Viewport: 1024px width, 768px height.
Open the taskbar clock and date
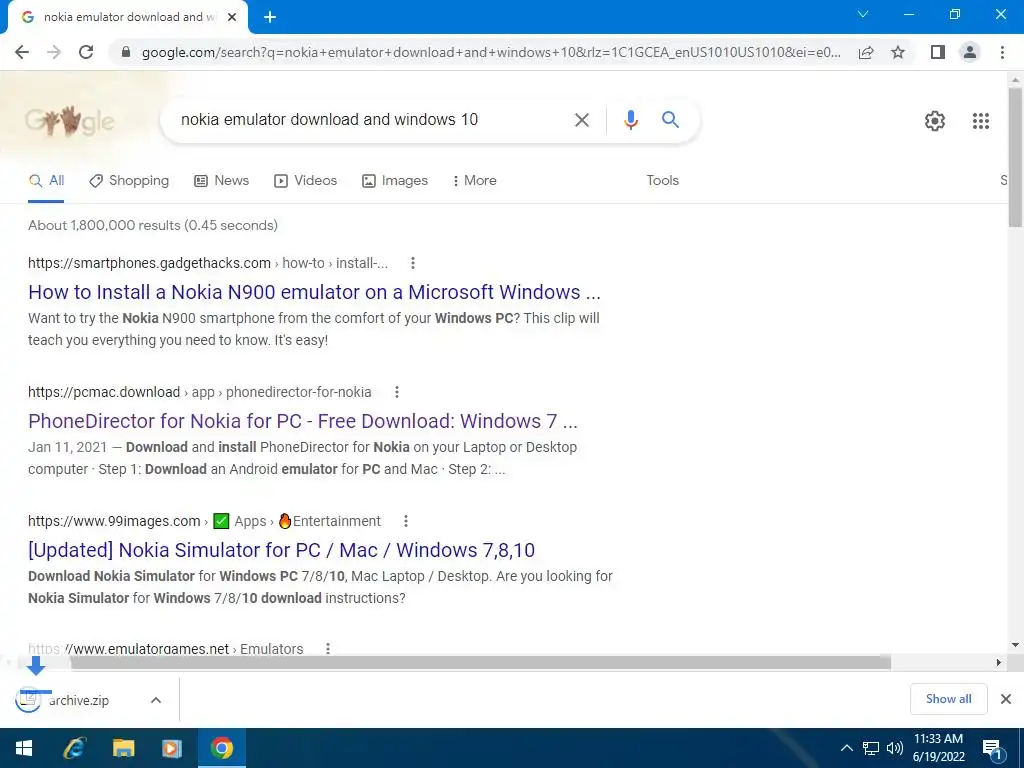pos(938,748)
